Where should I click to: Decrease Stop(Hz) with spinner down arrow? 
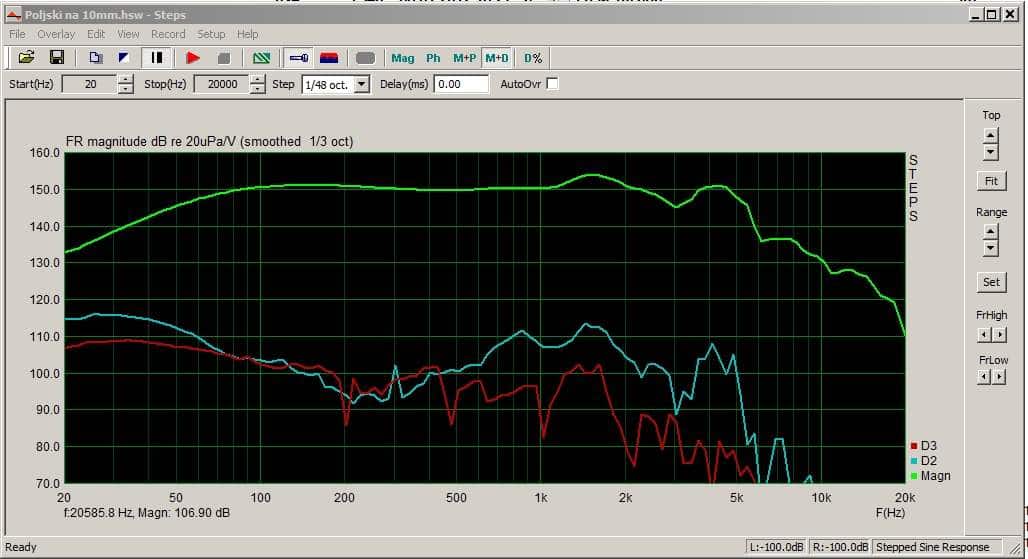pyautogui.click(x=258, y=88)
